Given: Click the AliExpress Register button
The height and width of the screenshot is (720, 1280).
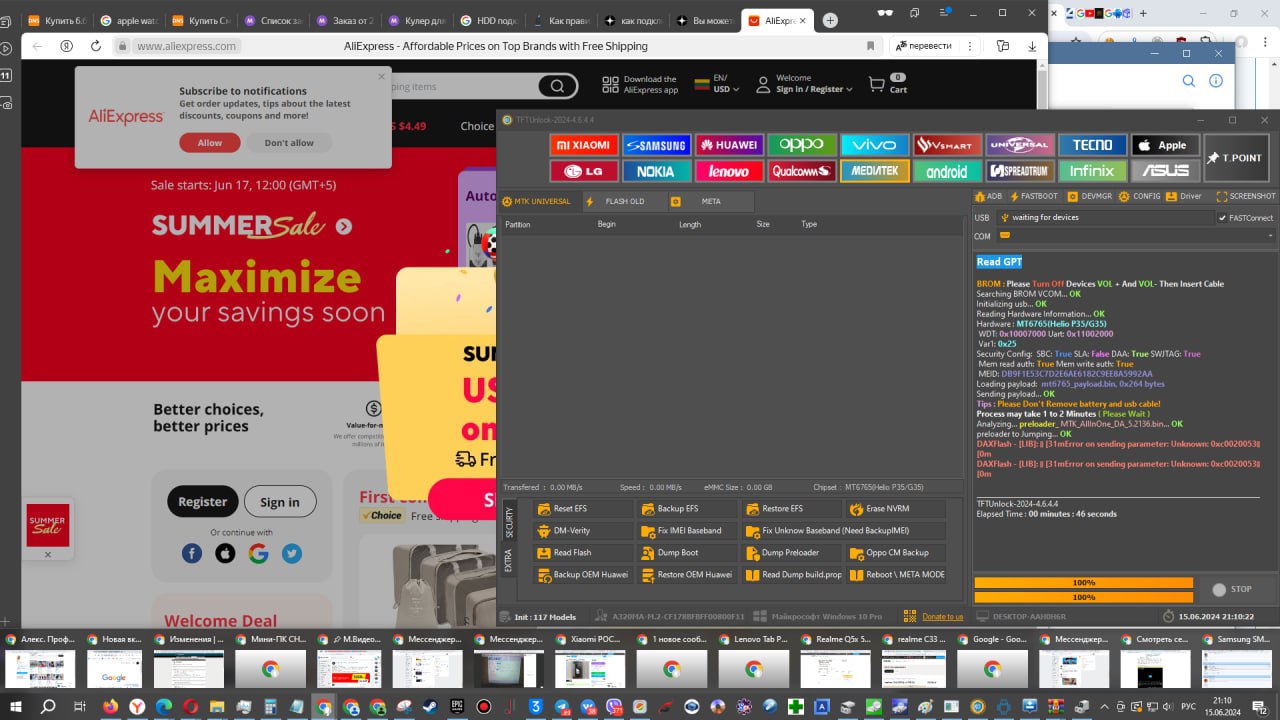Looking at the screenshot, I should click(x=203, y=502).
